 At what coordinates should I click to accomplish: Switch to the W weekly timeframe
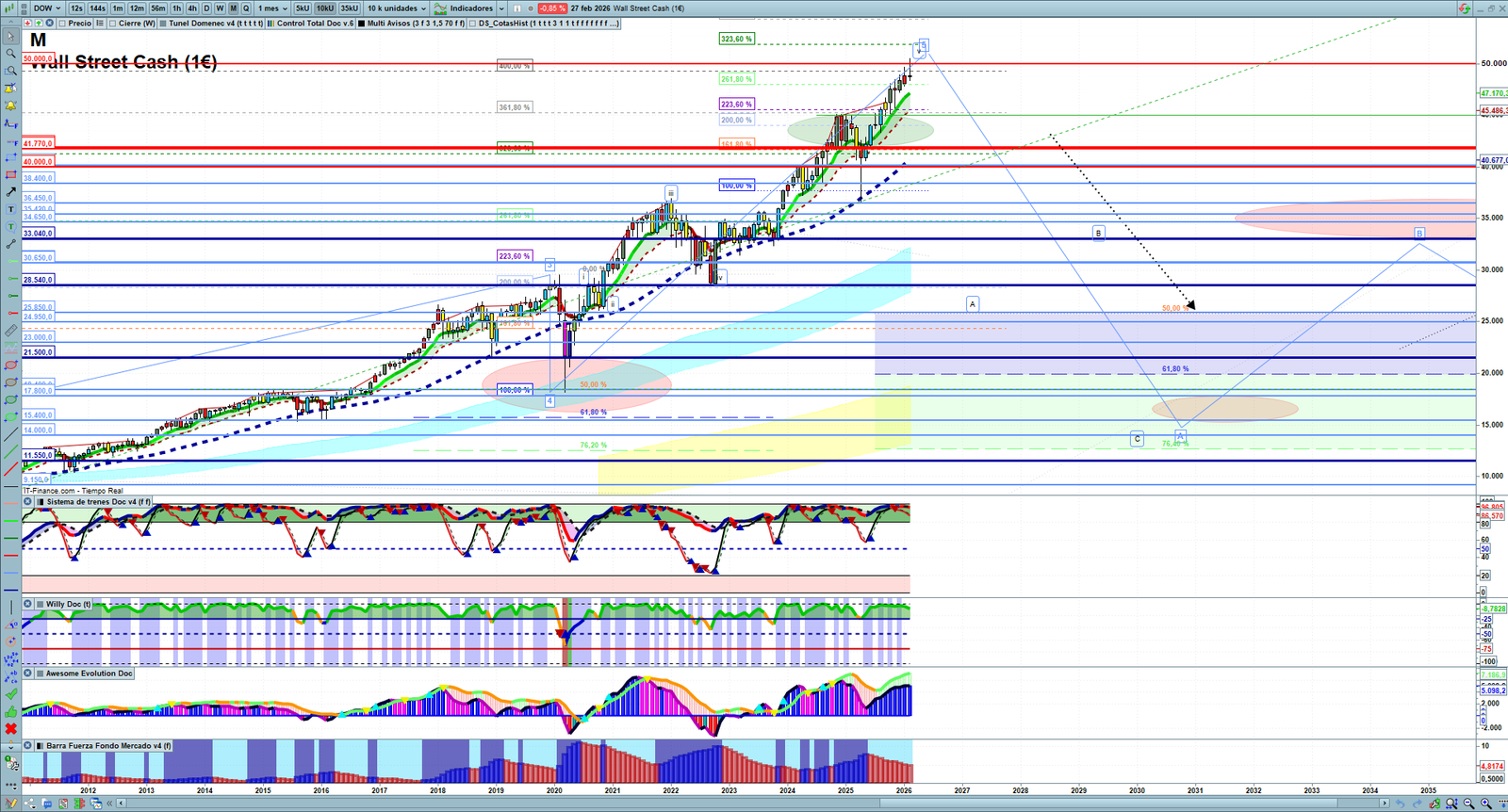click(x=220, y=8)
